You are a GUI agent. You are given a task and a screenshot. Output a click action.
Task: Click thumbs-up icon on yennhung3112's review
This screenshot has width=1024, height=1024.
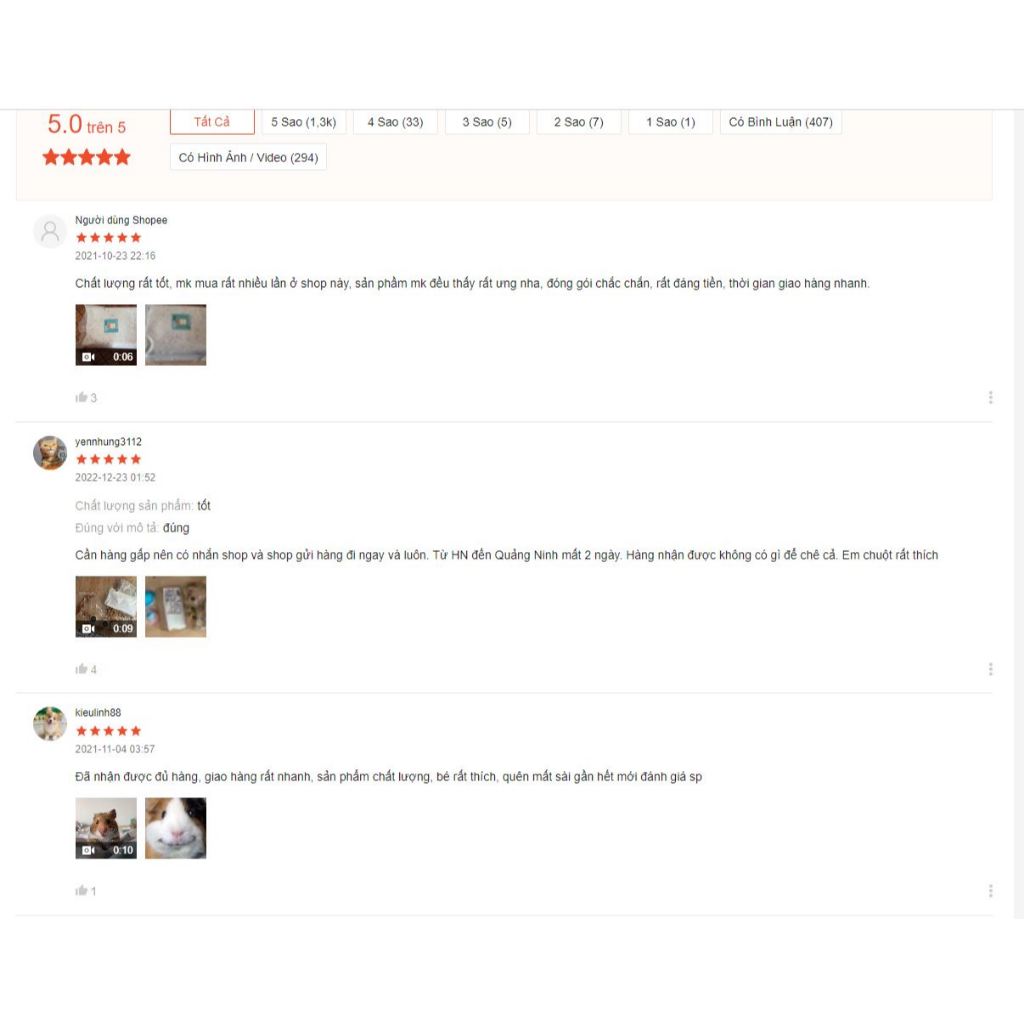81,669
